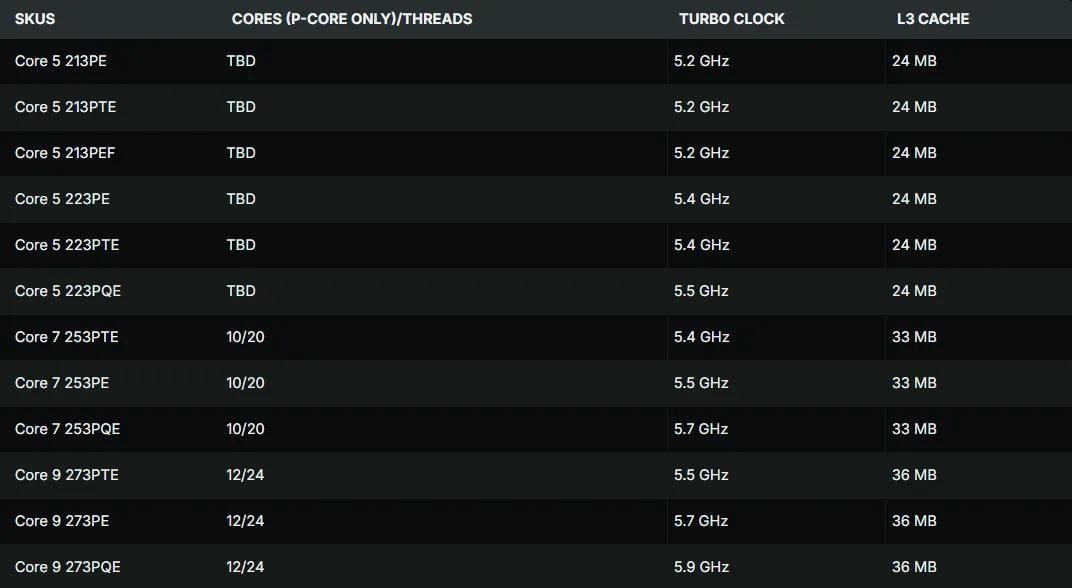Click the 12/24 cores value for Core 9 273PTE
The height and width of the screenshot is (588, 1072).
[x=245, y=475]
